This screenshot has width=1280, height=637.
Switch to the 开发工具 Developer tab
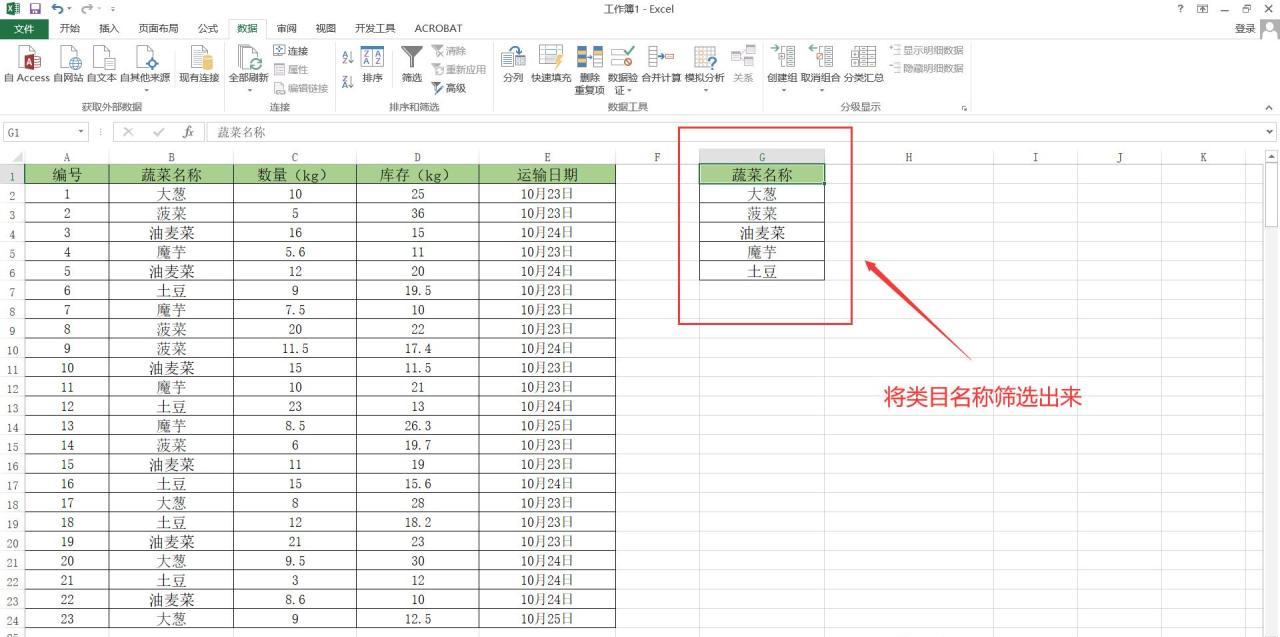click(375, 28)
